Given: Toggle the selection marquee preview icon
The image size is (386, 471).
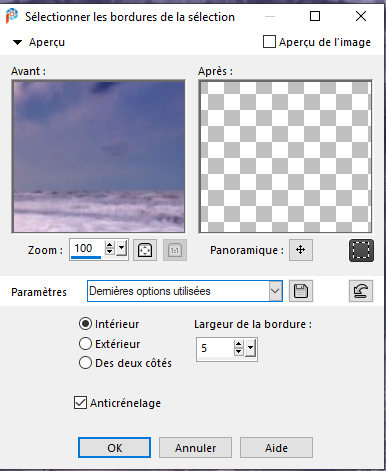Looking at the screenshot, I should 361,250.
